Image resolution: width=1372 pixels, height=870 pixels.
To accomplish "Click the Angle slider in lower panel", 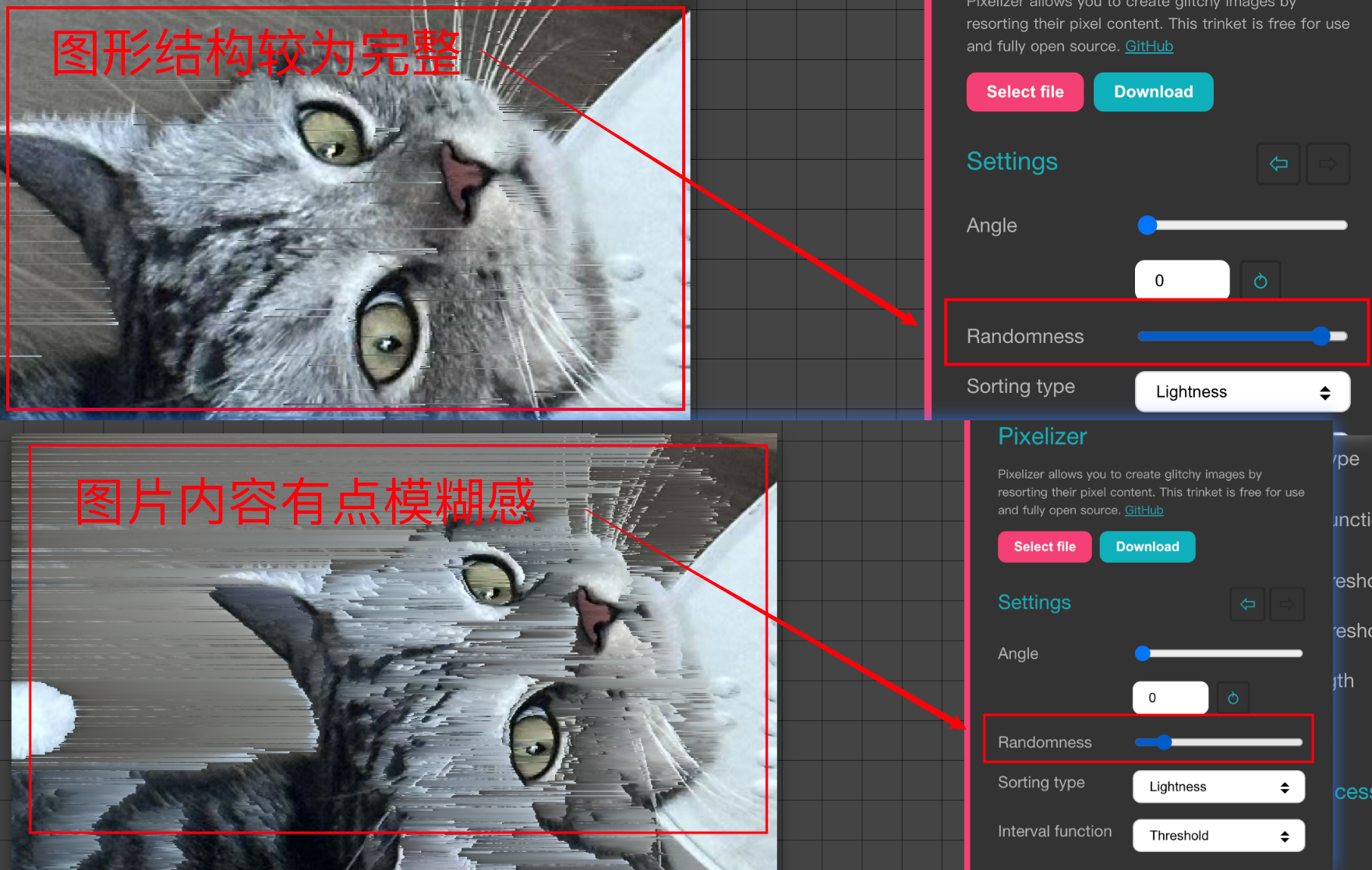I will point(1218,653).
